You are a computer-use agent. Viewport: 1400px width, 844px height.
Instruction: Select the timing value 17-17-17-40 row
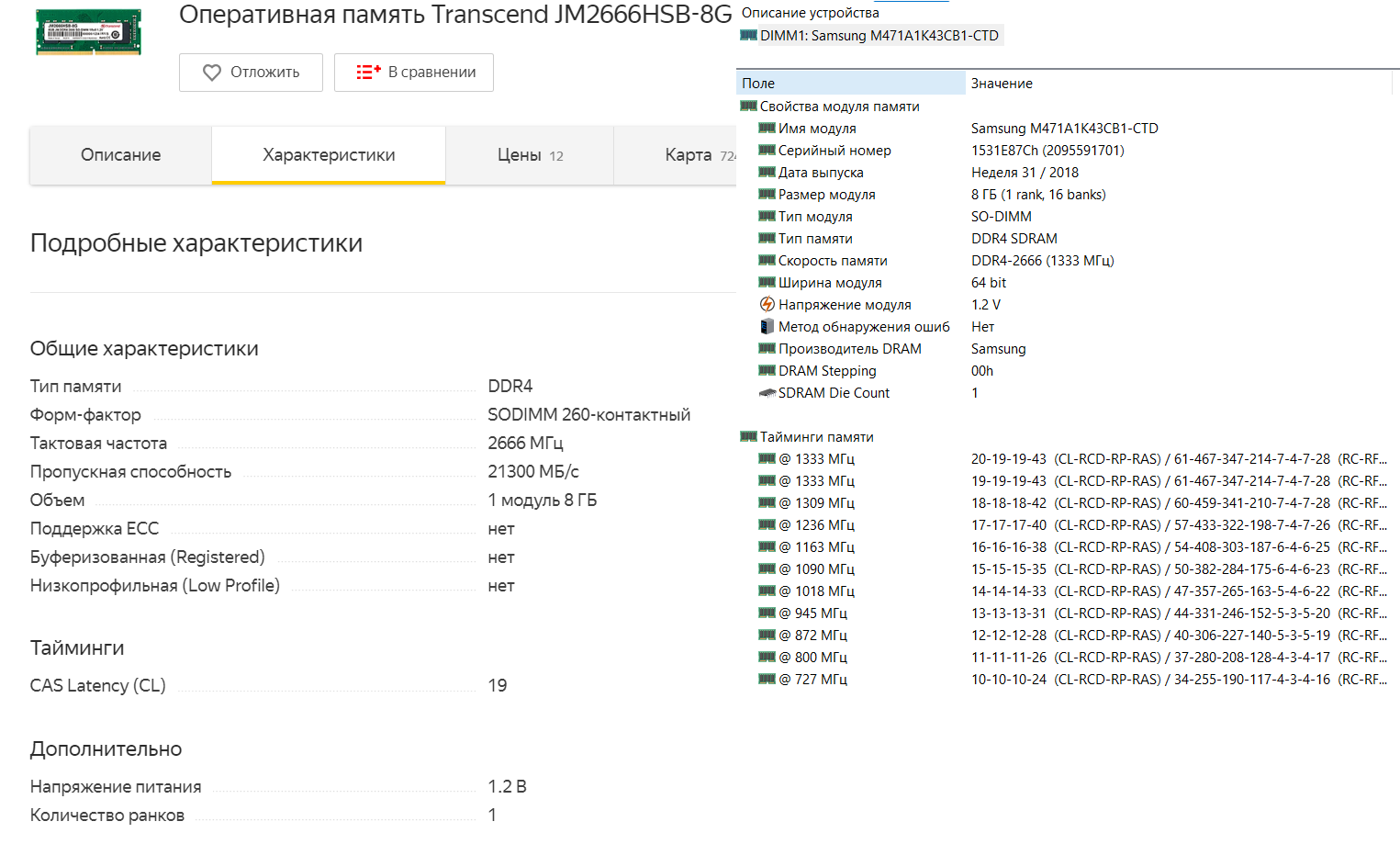click(x=1180, y=525)
